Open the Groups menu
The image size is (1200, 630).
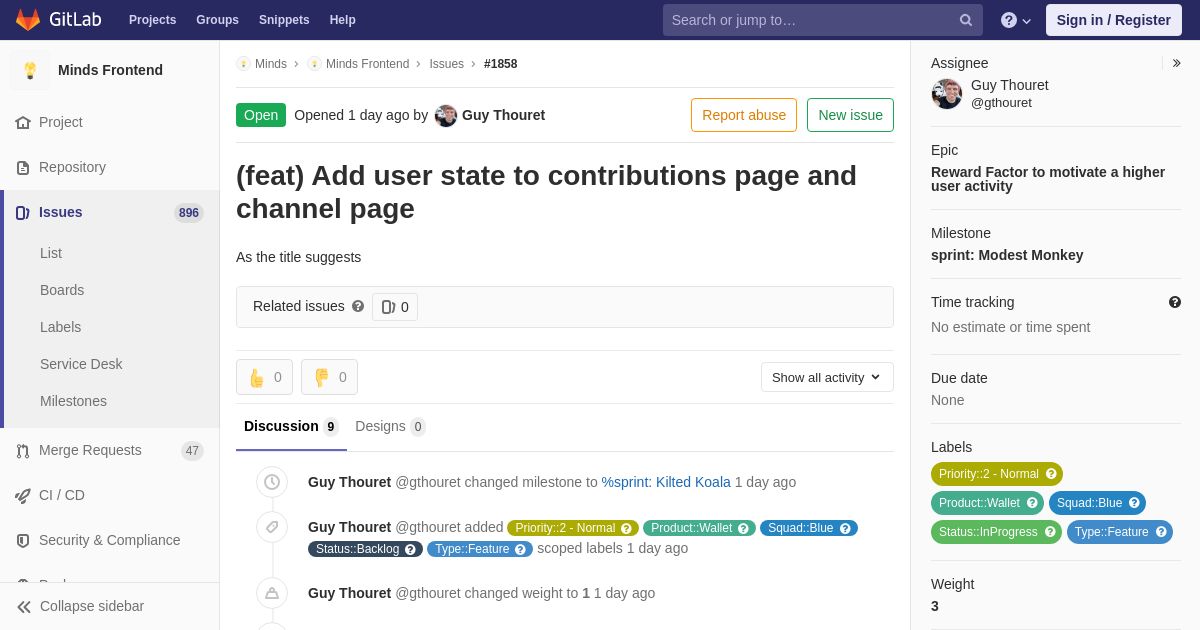coord(217,20)
